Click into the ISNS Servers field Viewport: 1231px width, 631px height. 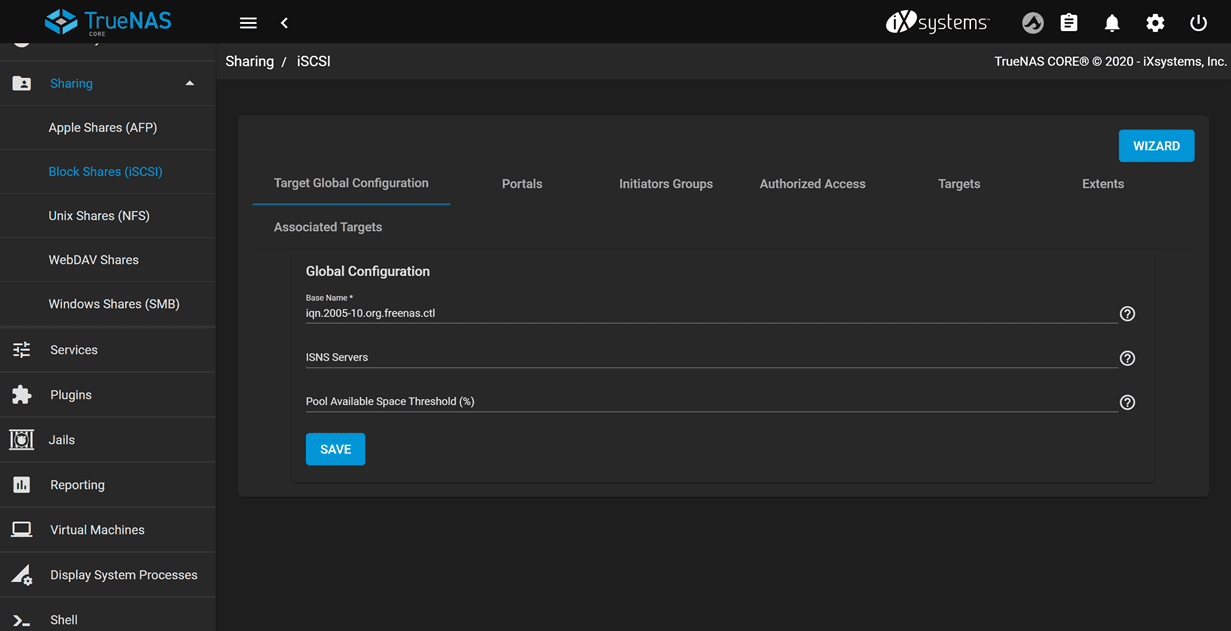coord(710,358)
